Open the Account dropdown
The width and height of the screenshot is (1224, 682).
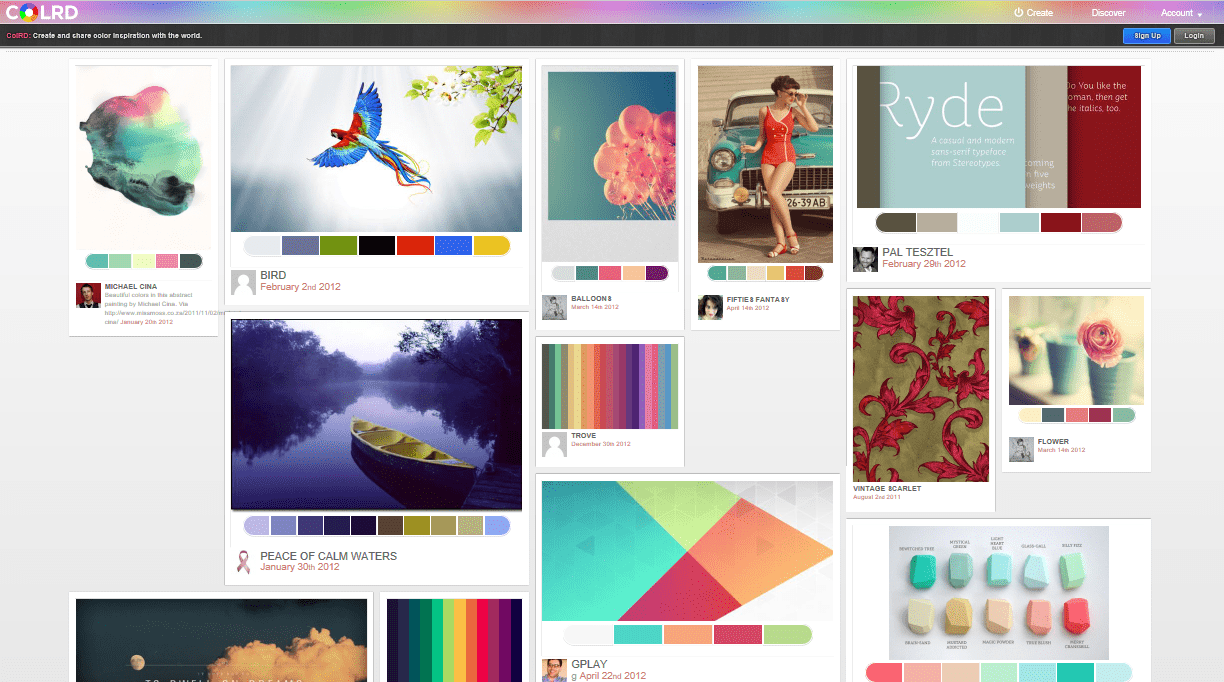tap(1177, 12)
